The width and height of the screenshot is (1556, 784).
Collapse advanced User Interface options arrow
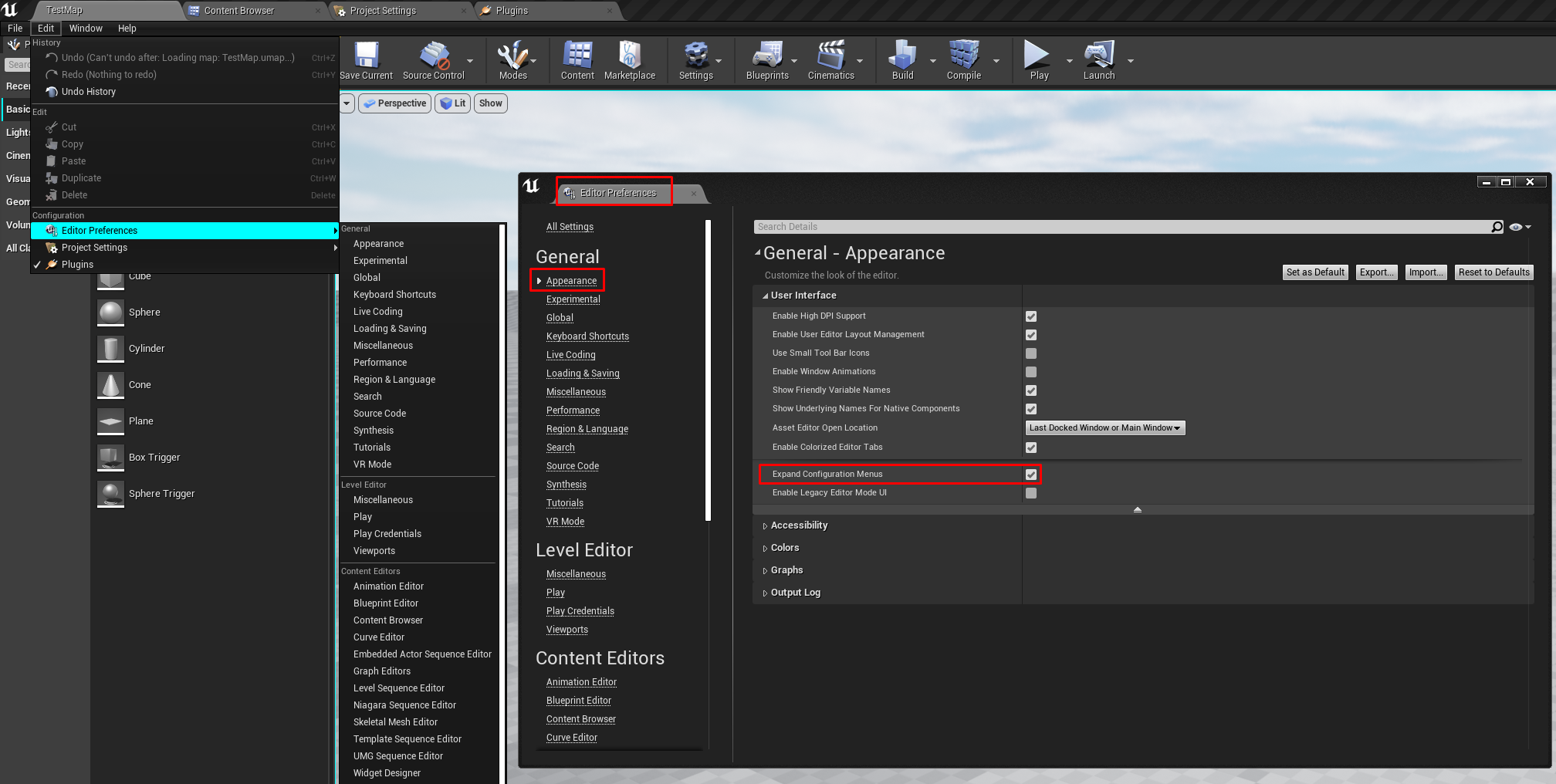(x=1137, y=510)
